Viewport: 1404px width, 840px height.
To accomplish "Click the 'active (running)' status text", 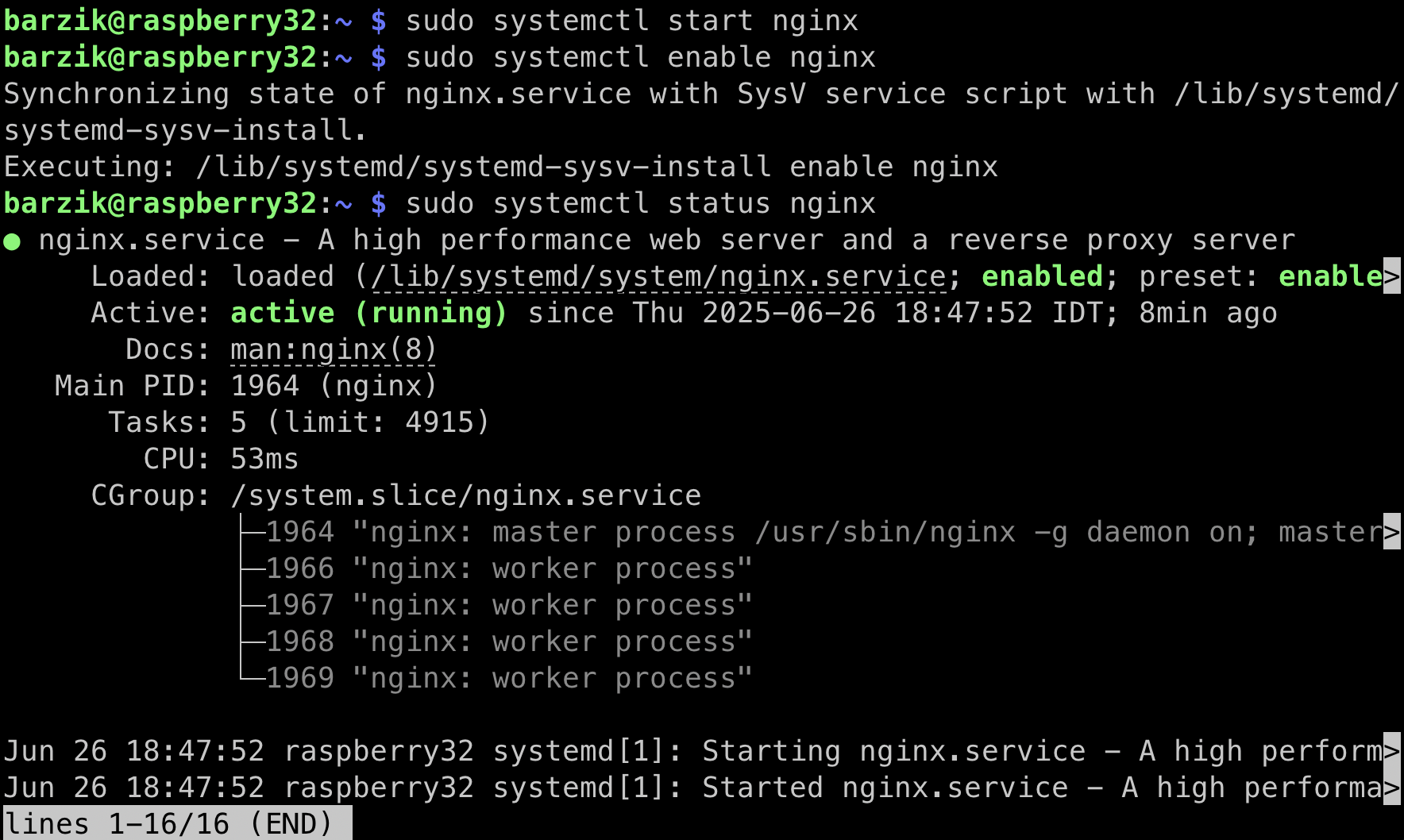I will click(368, 313).
